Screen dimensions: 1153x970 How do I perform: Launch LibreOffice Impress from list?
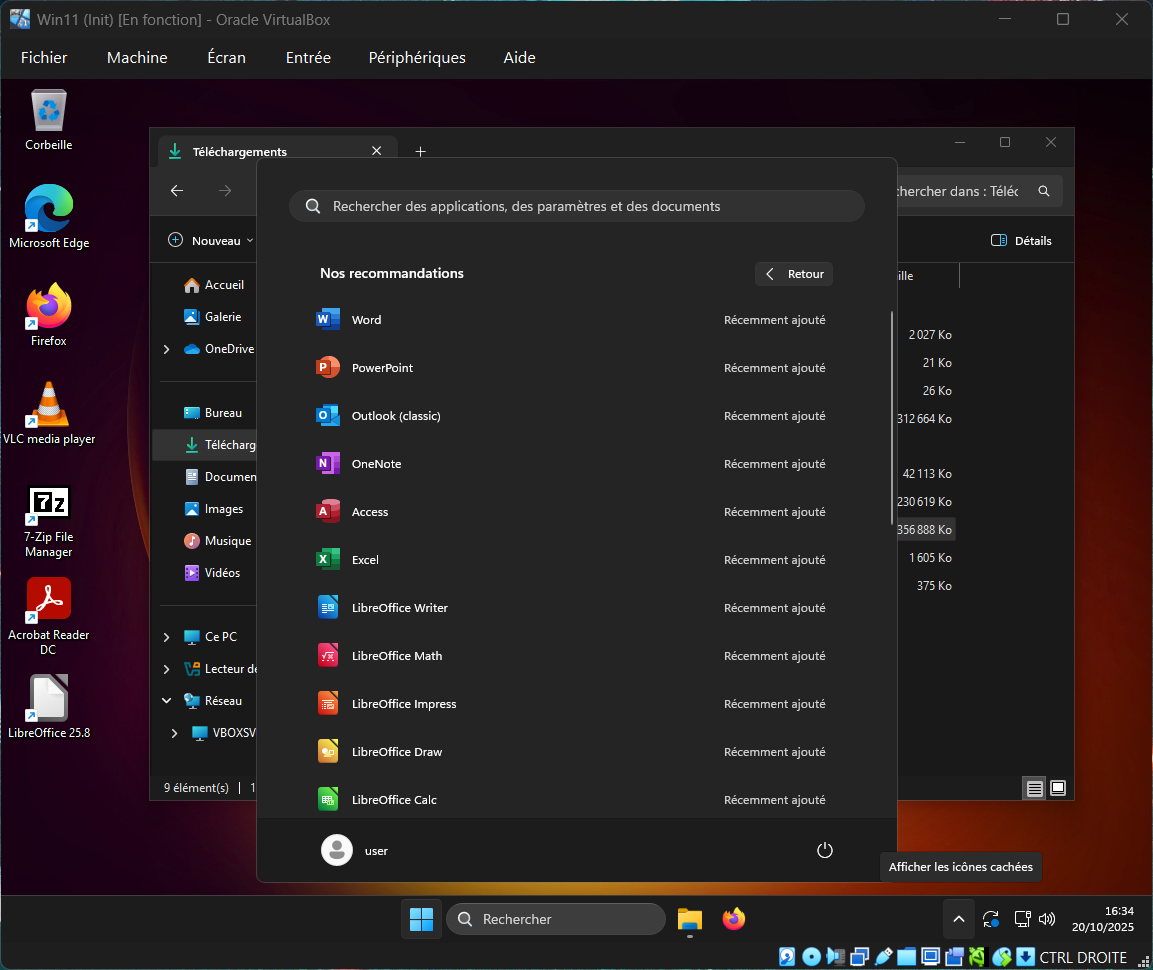[403, 704]
